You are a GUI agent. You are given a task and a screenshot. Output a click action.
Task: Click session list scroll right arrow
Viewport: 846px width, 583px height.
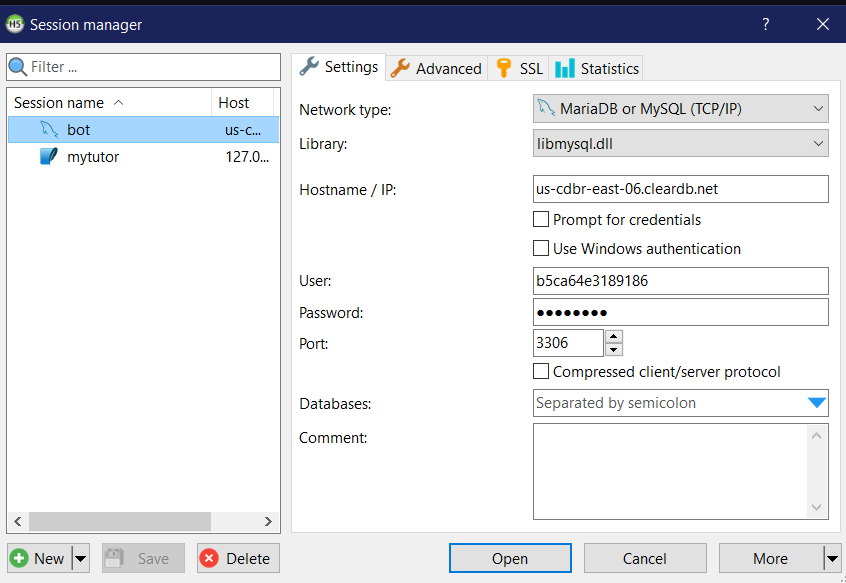point(268,521)
